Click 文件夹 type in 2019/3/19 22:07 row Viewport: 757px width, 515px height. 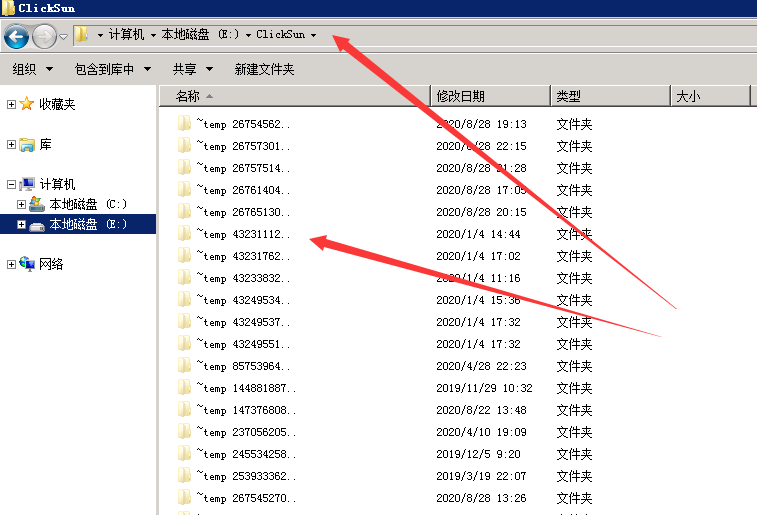pyautogui.click(x=574, y=476)
